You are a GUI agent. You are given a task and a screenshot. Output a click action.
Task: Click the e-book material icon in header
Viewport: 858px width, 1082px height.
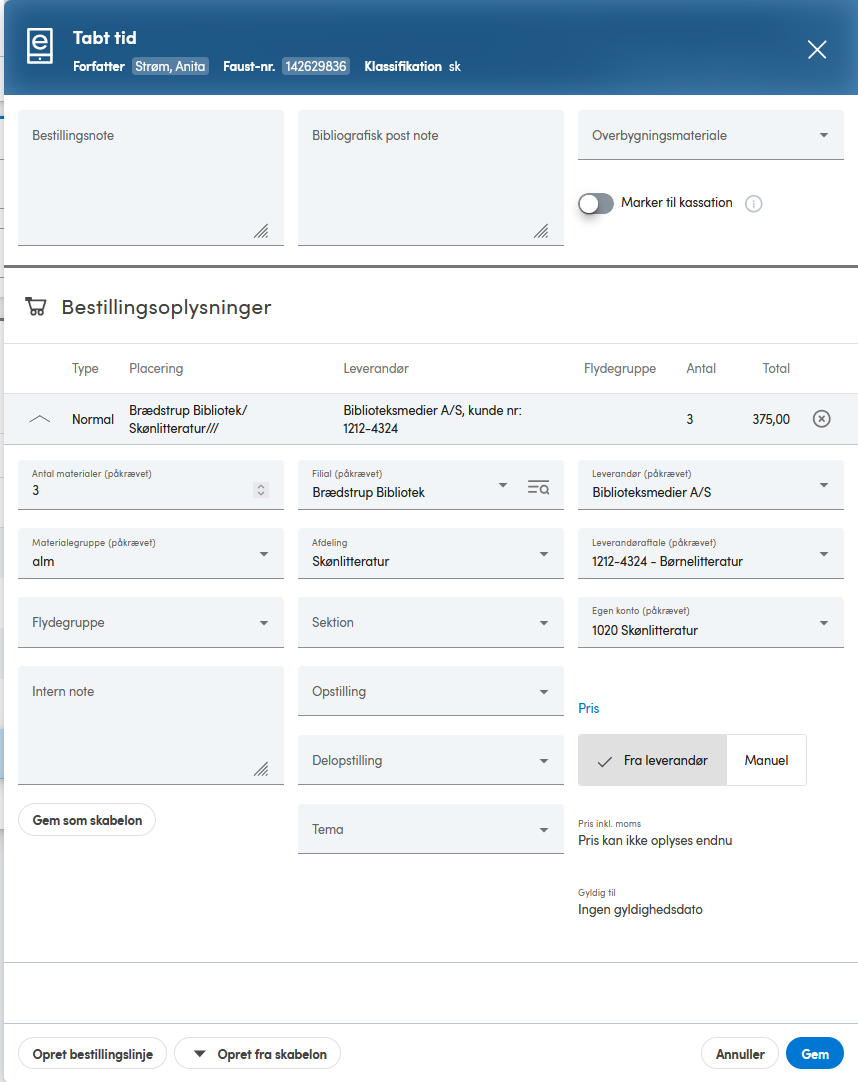pyautogui.click(x=40, y=46)
